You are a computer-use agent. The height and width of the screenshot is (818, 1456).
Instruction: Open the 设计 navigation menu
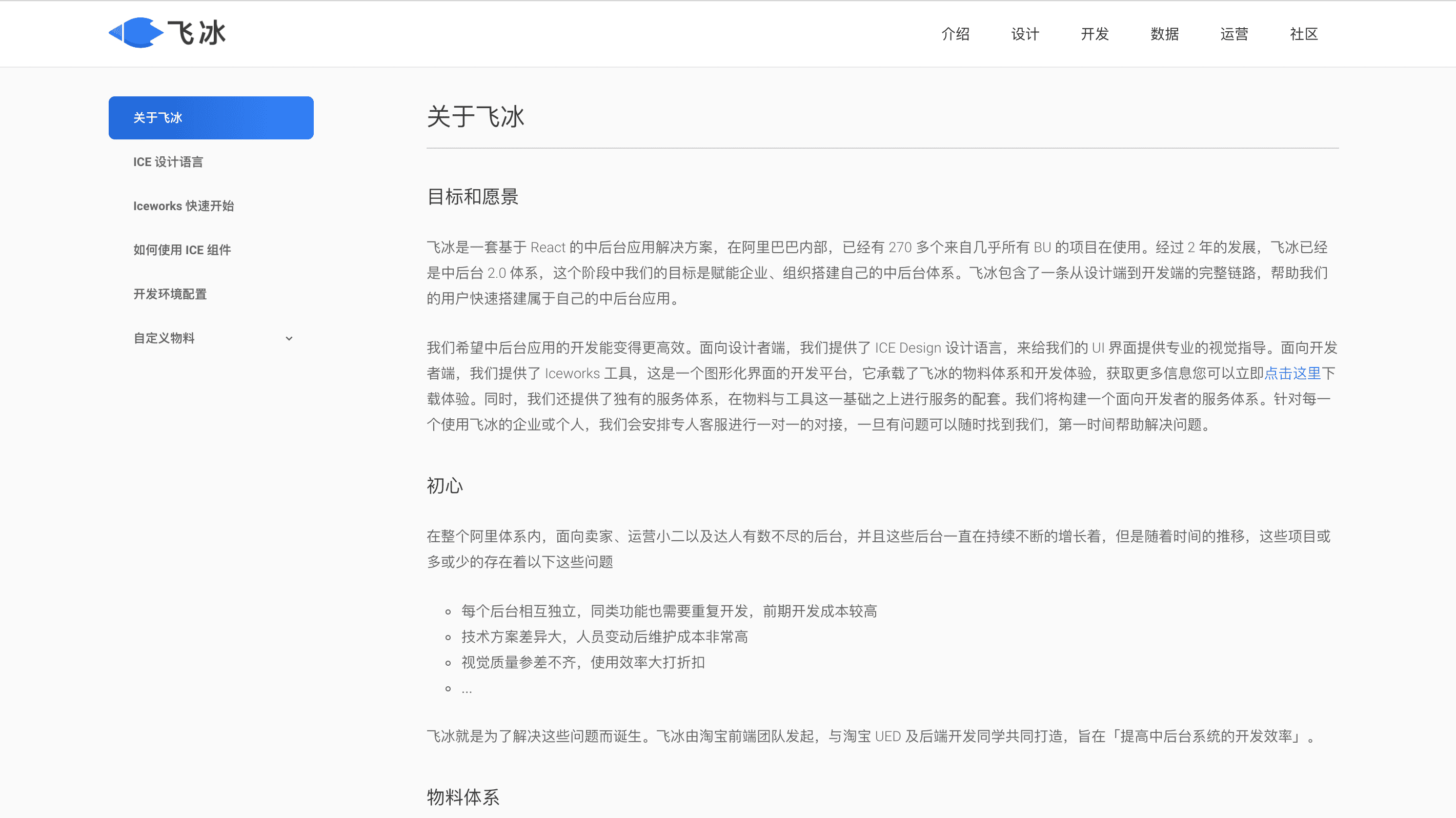pyautogui.click(x=1025, y=34)
